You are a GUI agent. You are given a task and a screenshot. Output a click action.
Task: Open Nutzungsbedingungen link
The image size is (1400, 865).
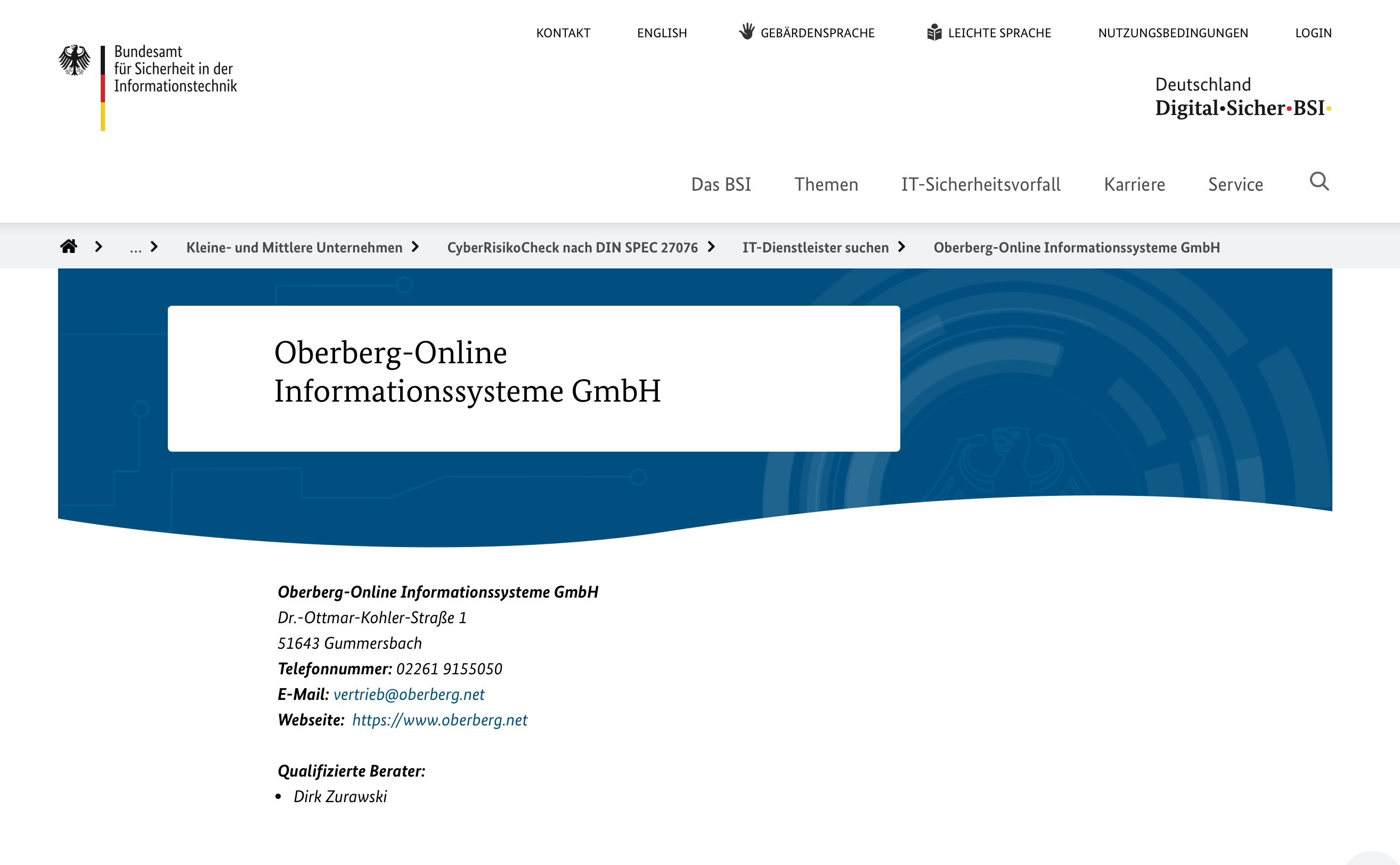1173,33
